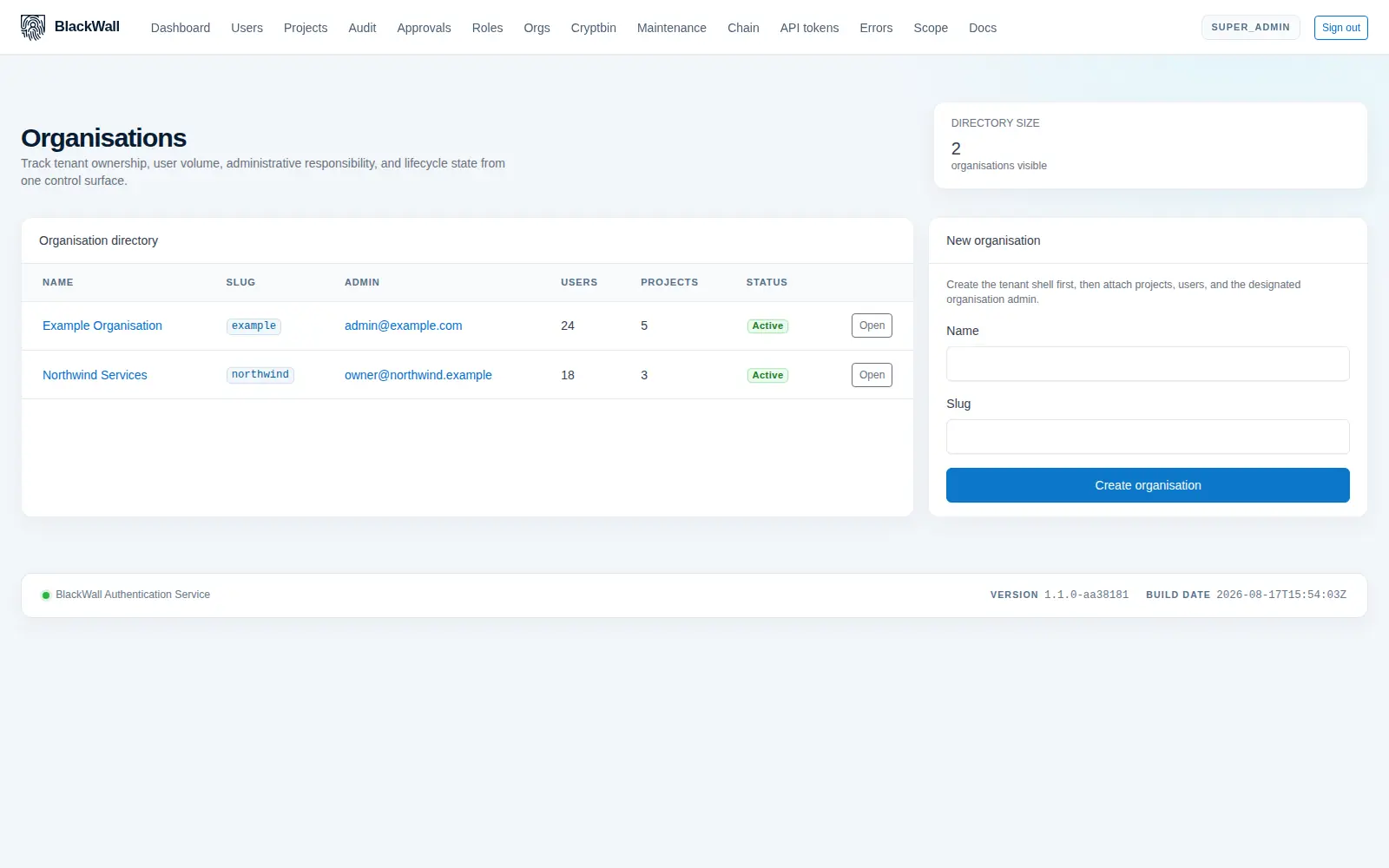Open the Chain nav item
1389x868 pixels.
pyautogui.click(x=743, y=28)
